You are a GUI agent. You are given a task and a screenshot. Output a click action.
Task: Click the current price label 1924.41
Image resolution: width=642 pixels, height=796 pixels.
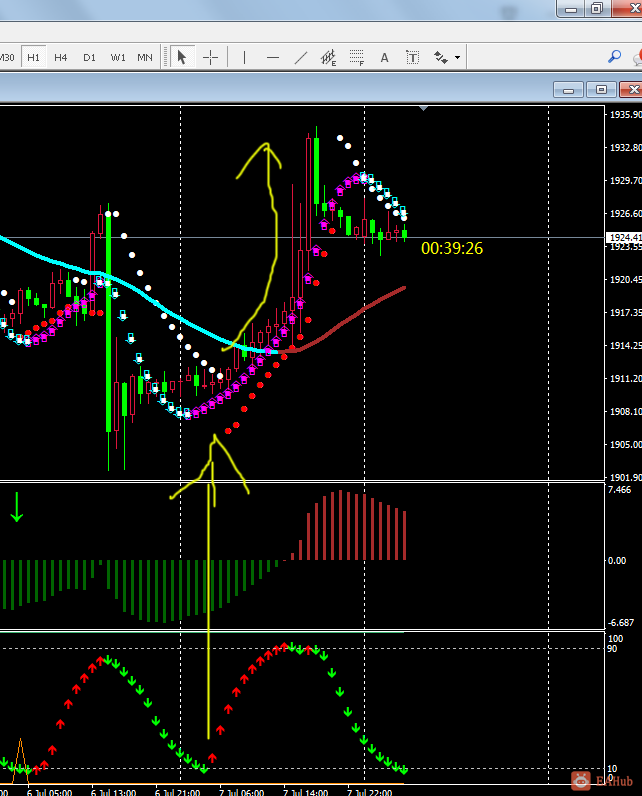point(625,237)
